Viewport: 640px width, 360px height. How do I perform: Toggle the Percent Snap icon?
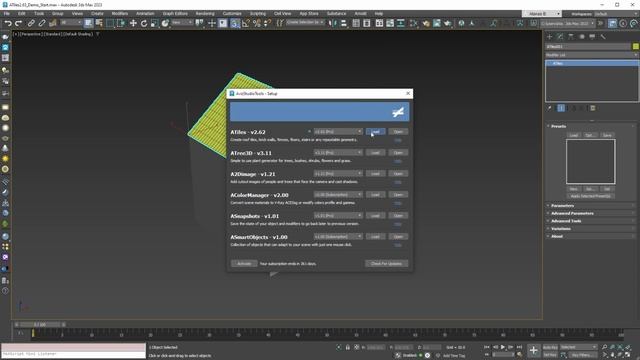pyautogui.click(x=256, y=24)
